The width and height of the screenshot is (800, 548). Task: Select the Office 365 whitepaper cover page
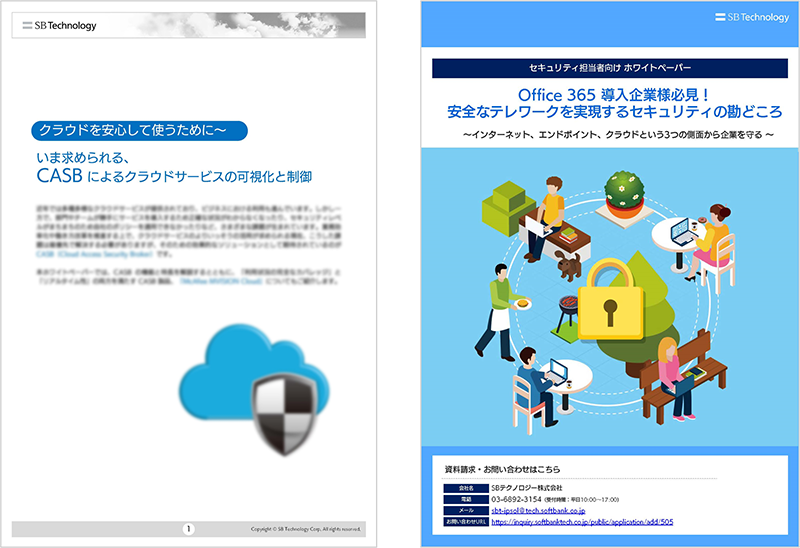(610, 274)
